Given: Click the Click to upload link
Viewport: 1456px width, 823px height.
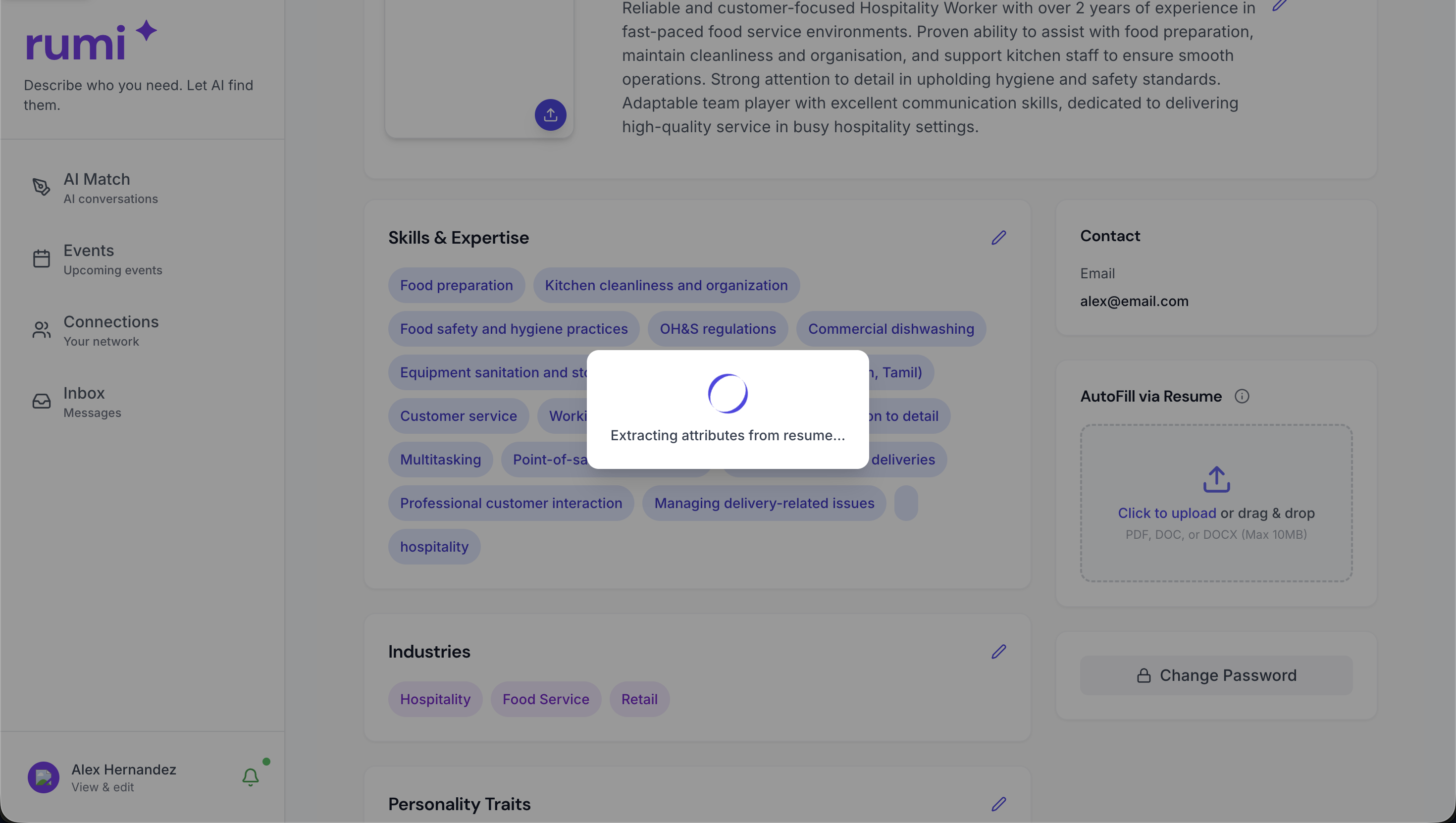Looking at the screenshot, I should 1167,513.
